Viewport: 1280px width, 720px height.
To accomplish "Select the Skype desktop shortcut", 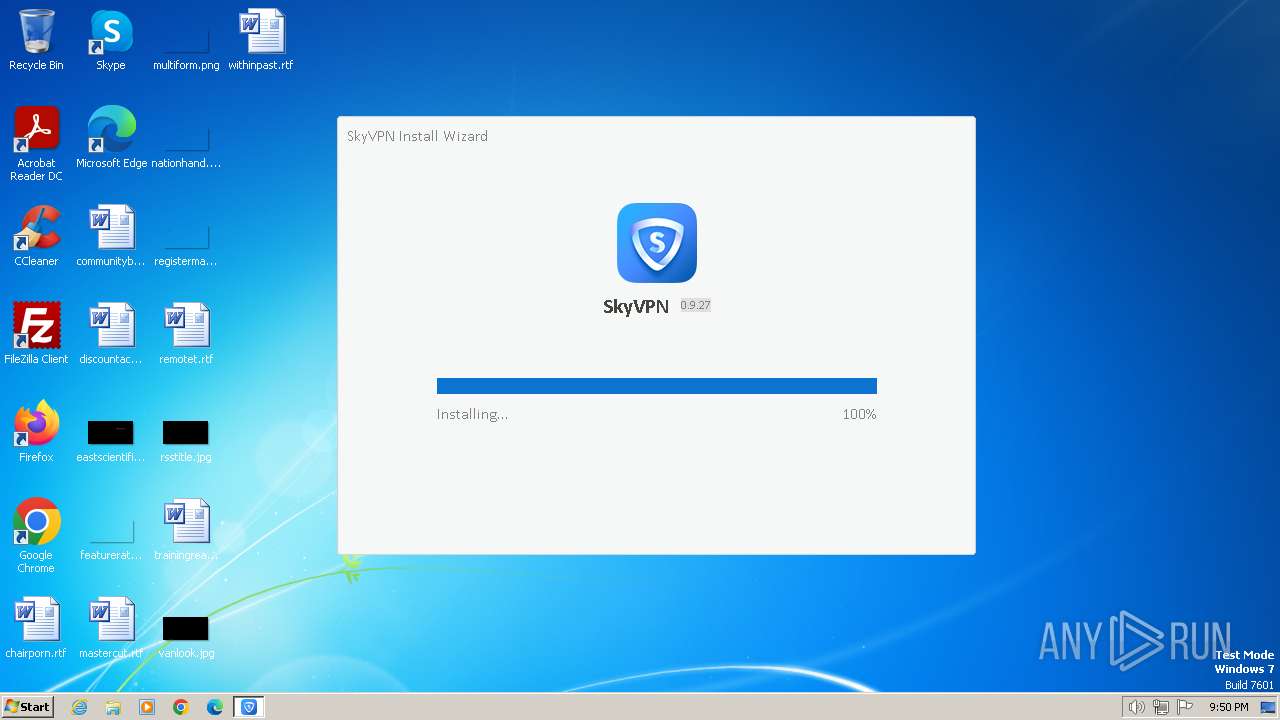I will 111,40.
